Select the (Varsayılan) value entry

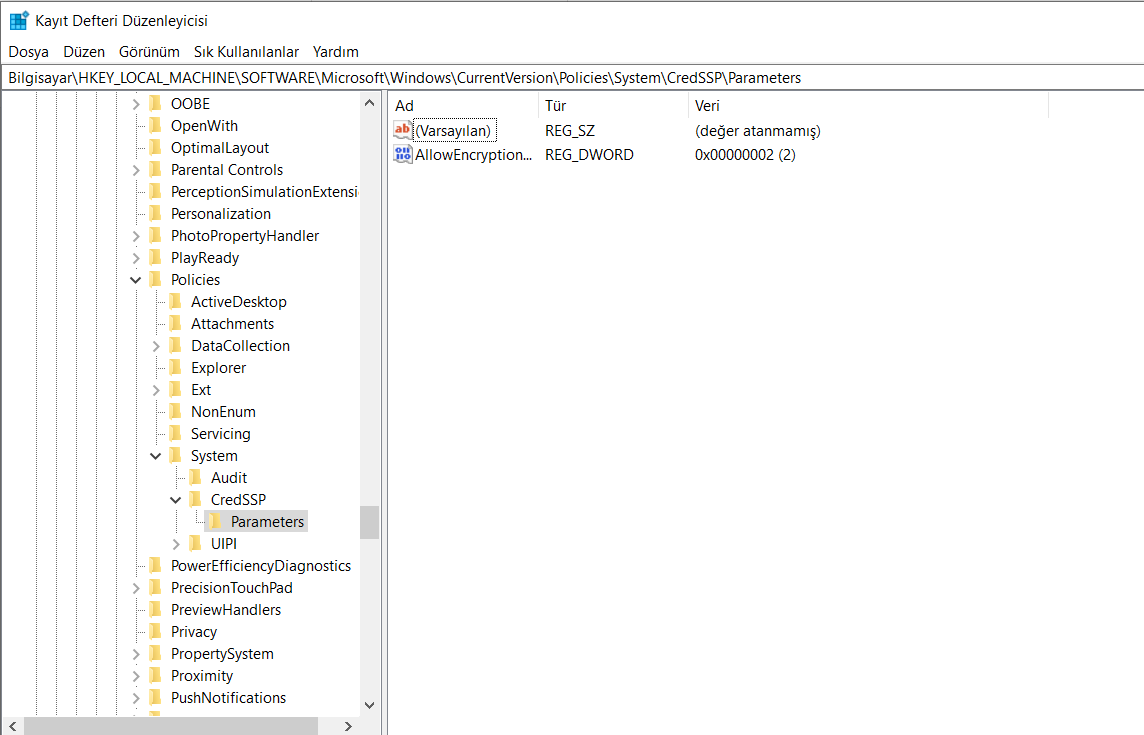[x=454, y=131]
